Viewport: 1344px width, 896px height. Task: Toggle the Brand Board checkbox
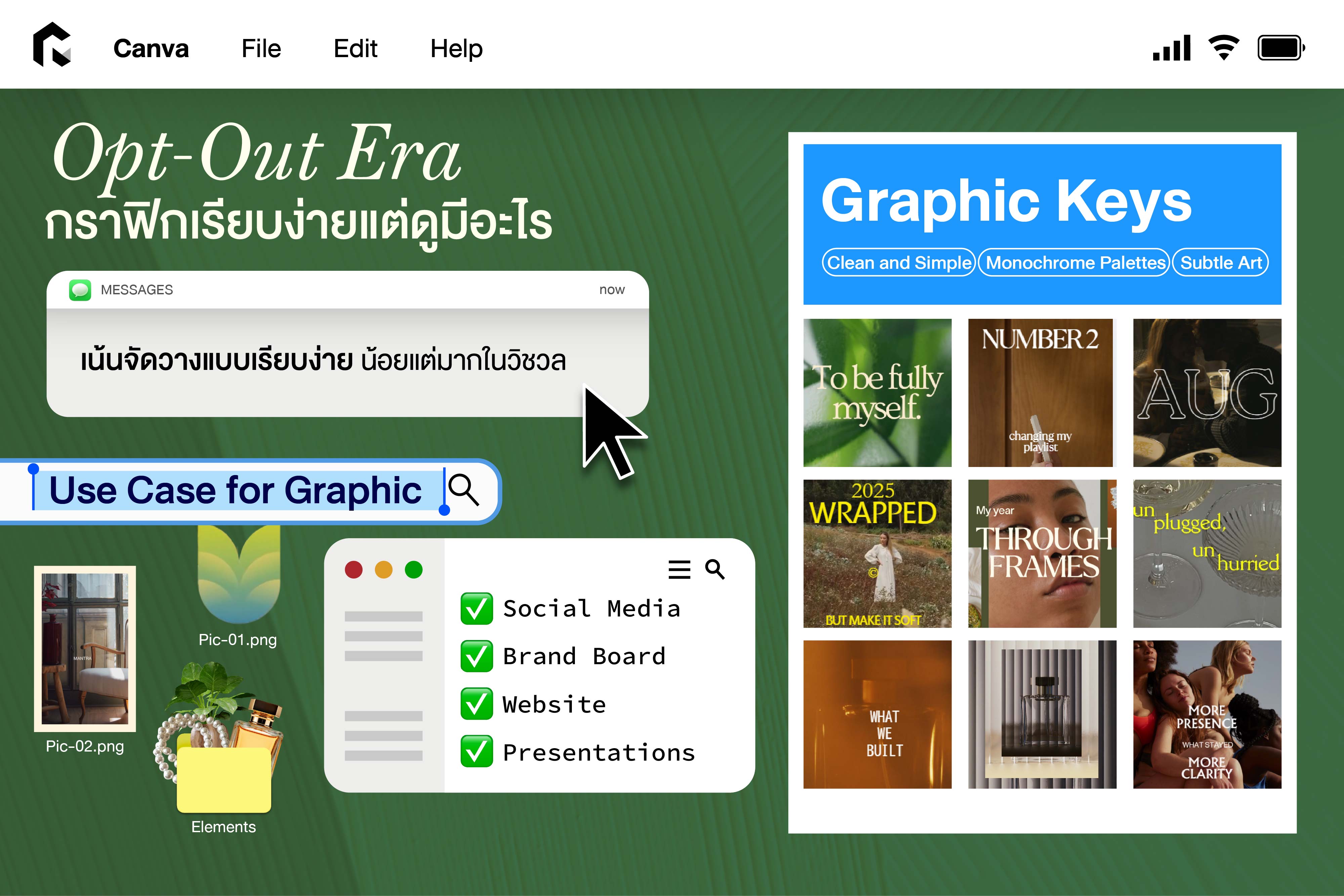pos(476,656)
